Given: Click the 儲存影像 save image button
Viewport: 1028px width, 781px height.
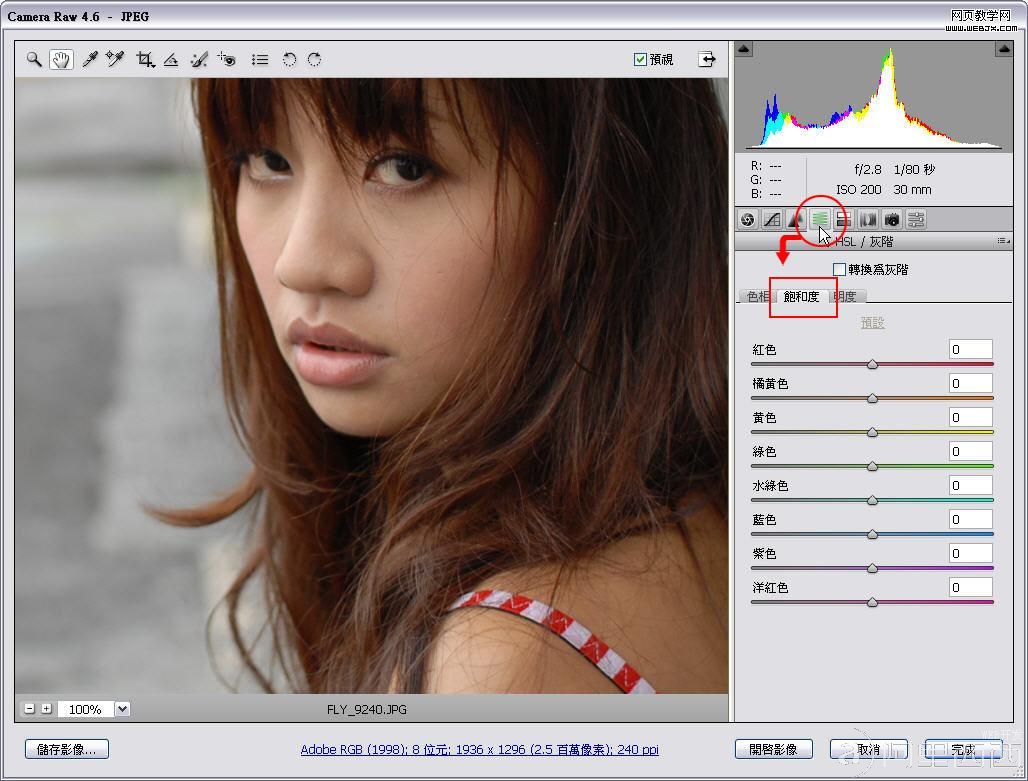Looking at the screenshot, I should click(x=67, y=749).
